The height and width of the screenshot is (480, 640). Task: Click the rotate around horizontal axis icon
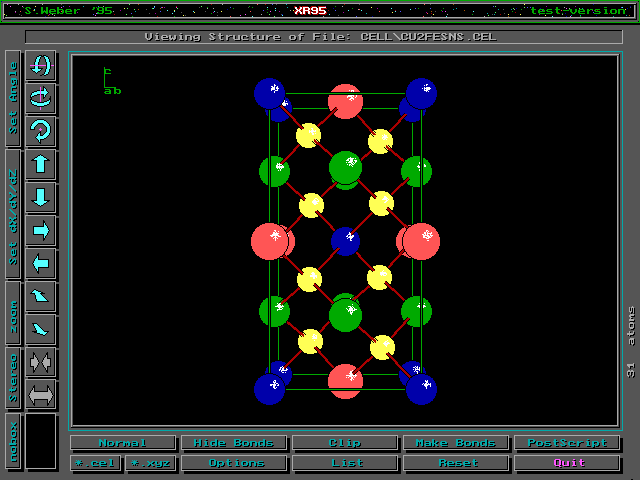click(x=40, y=65)
